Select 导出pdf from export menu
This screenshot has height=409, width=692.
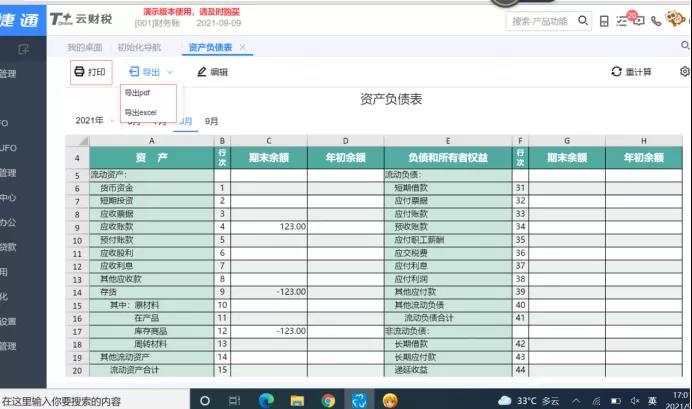(x=137, y=93)
